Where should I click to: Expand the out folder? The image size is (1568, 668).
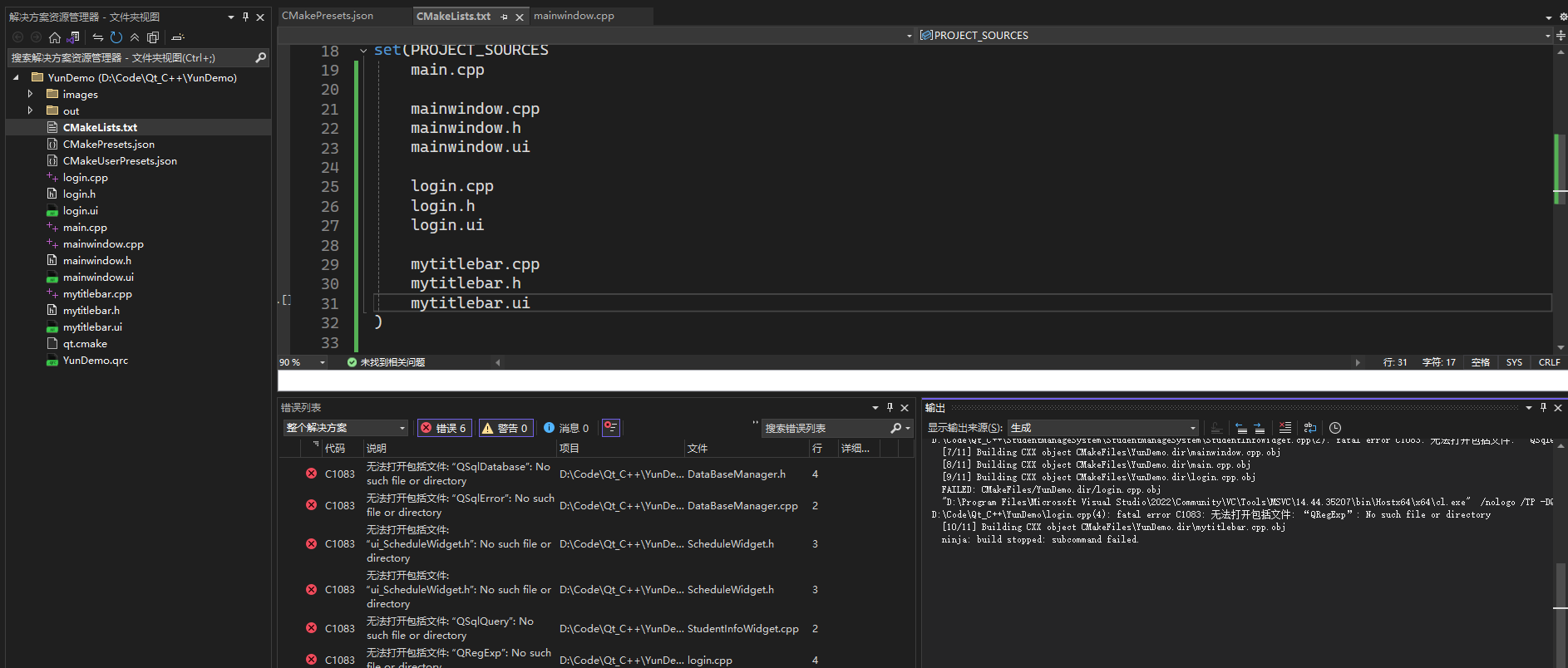click(x=31, y=111)
